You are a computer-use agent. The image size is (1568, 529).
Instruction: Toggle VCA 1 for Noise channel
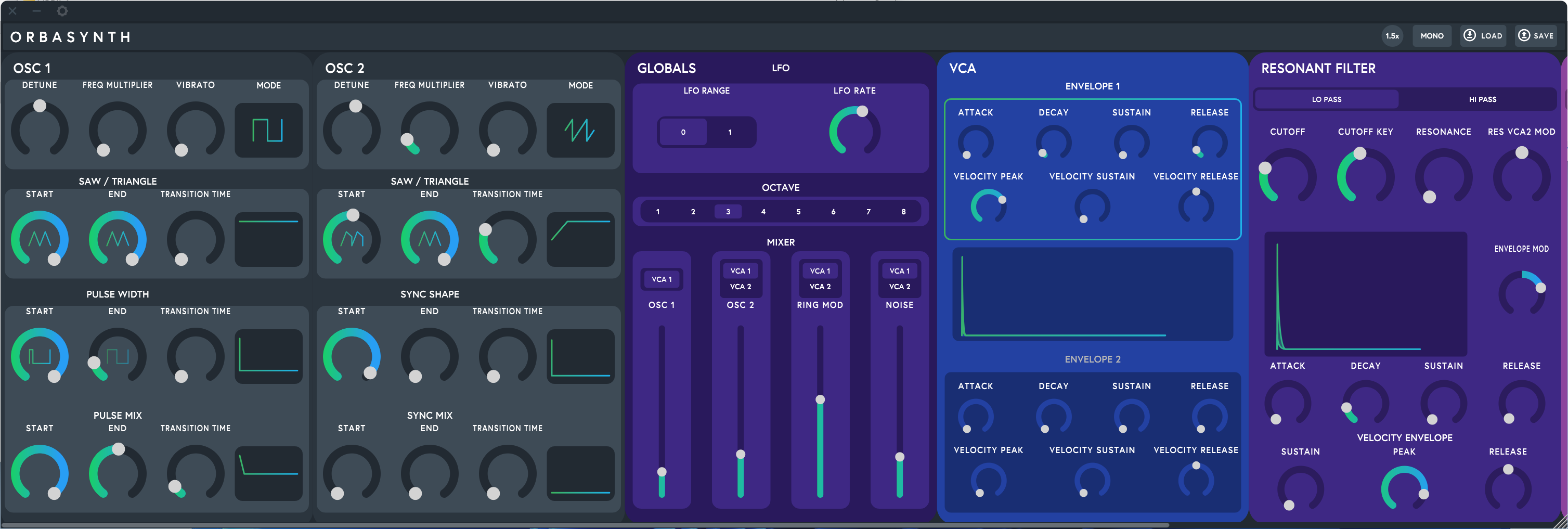point(900,271)
